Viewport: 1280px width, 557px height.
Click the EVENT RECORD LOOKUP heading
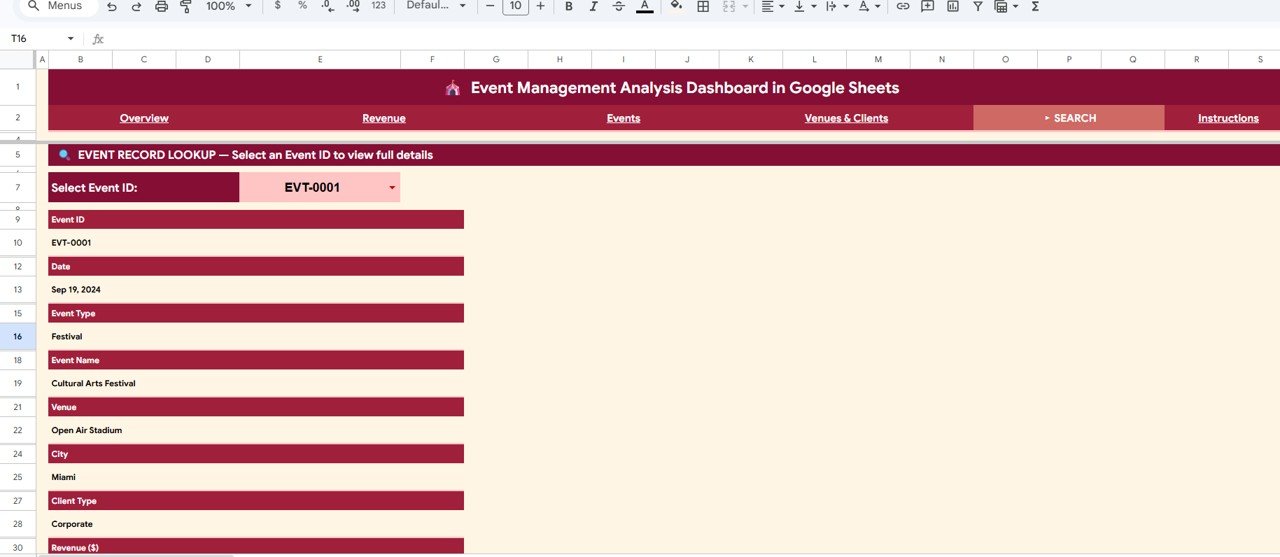pyautogui.click(x=664, y=155)
